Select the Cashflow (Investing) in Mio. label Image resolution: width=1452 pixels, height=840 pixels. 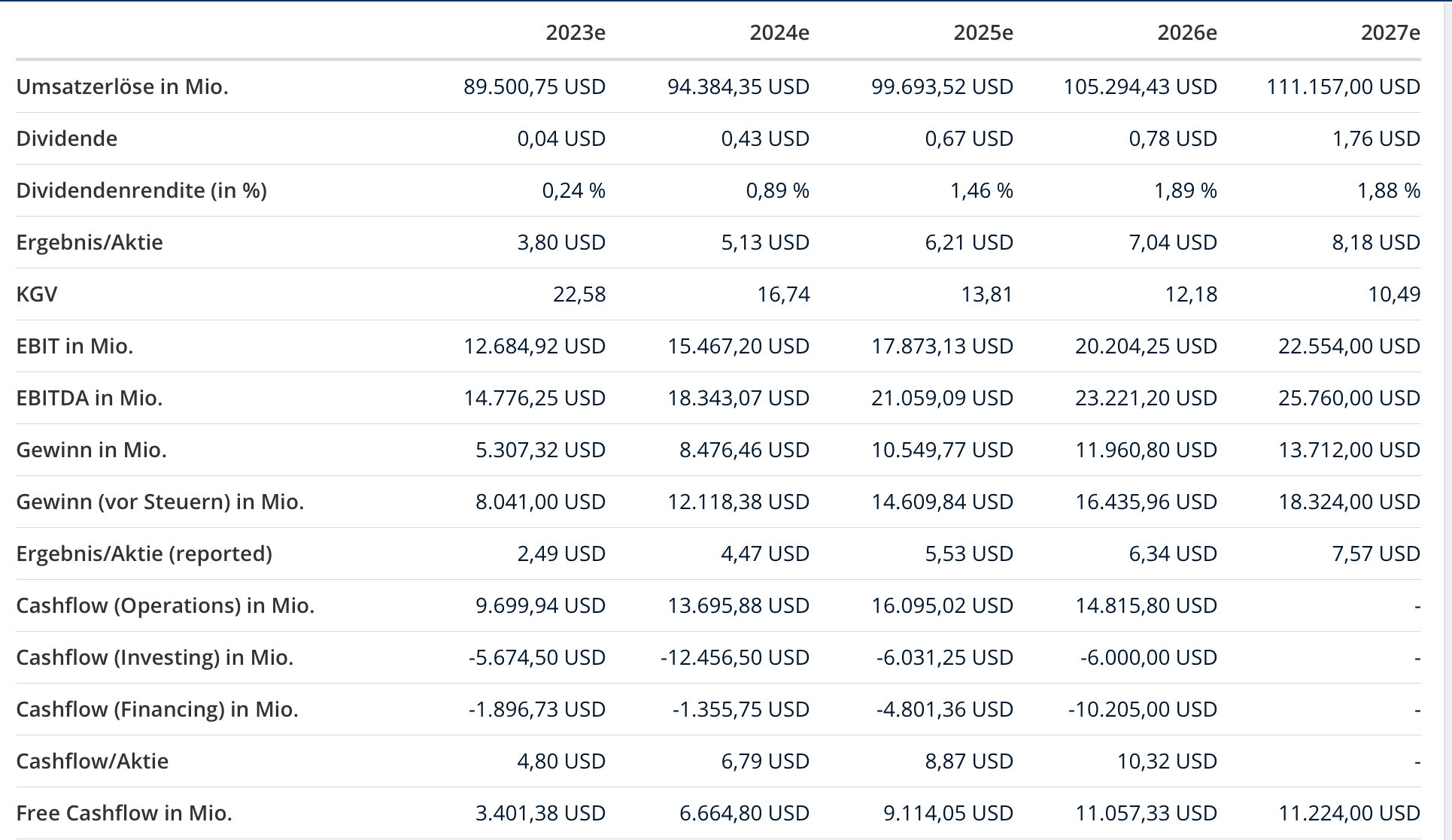point(154,657)
